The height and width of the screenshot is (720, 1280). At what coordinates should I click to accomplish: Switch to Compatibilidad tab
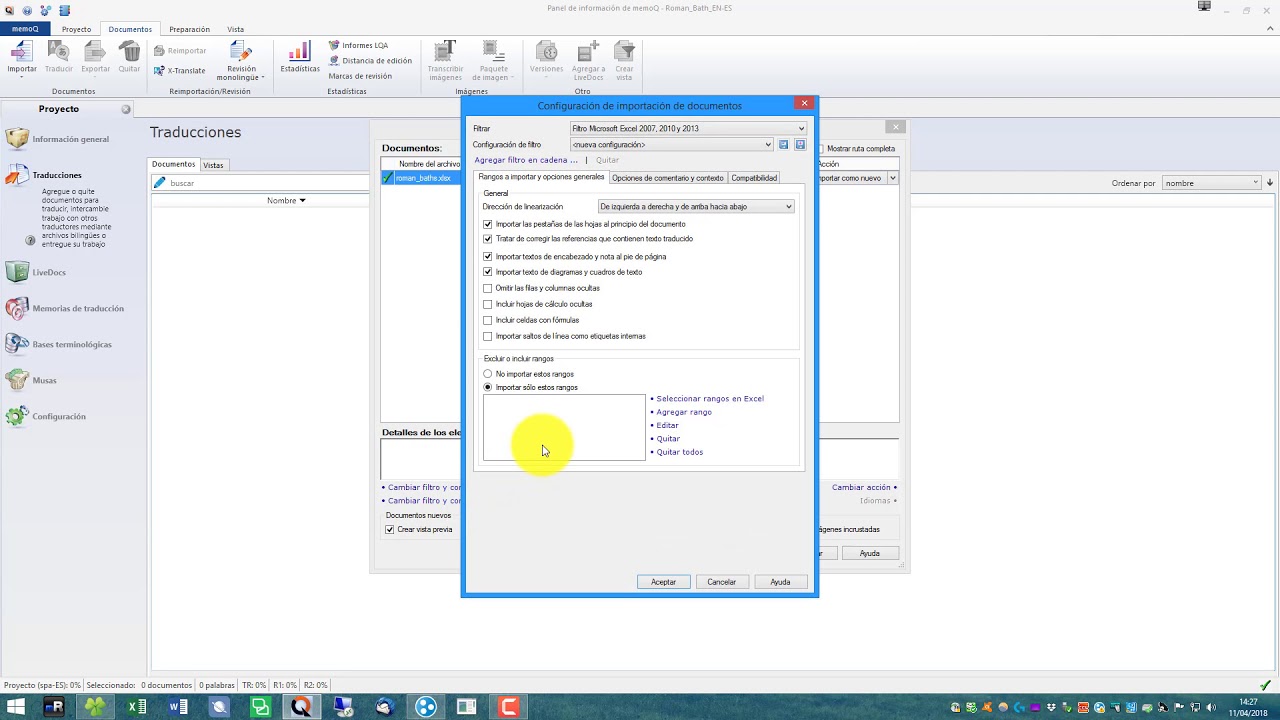(x=754, y=178)
